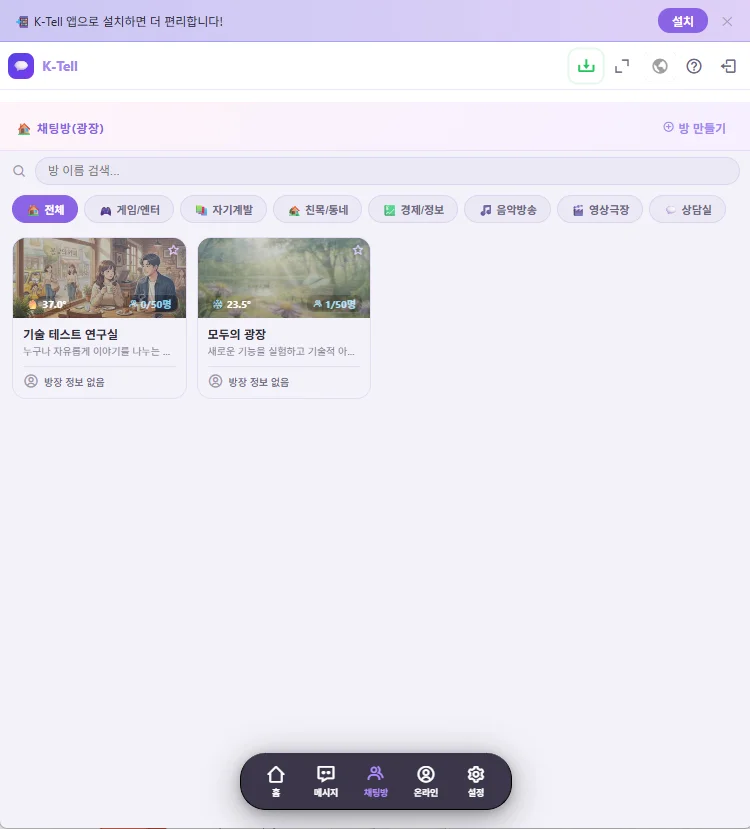Click the K-Tell brand name text

60,66
